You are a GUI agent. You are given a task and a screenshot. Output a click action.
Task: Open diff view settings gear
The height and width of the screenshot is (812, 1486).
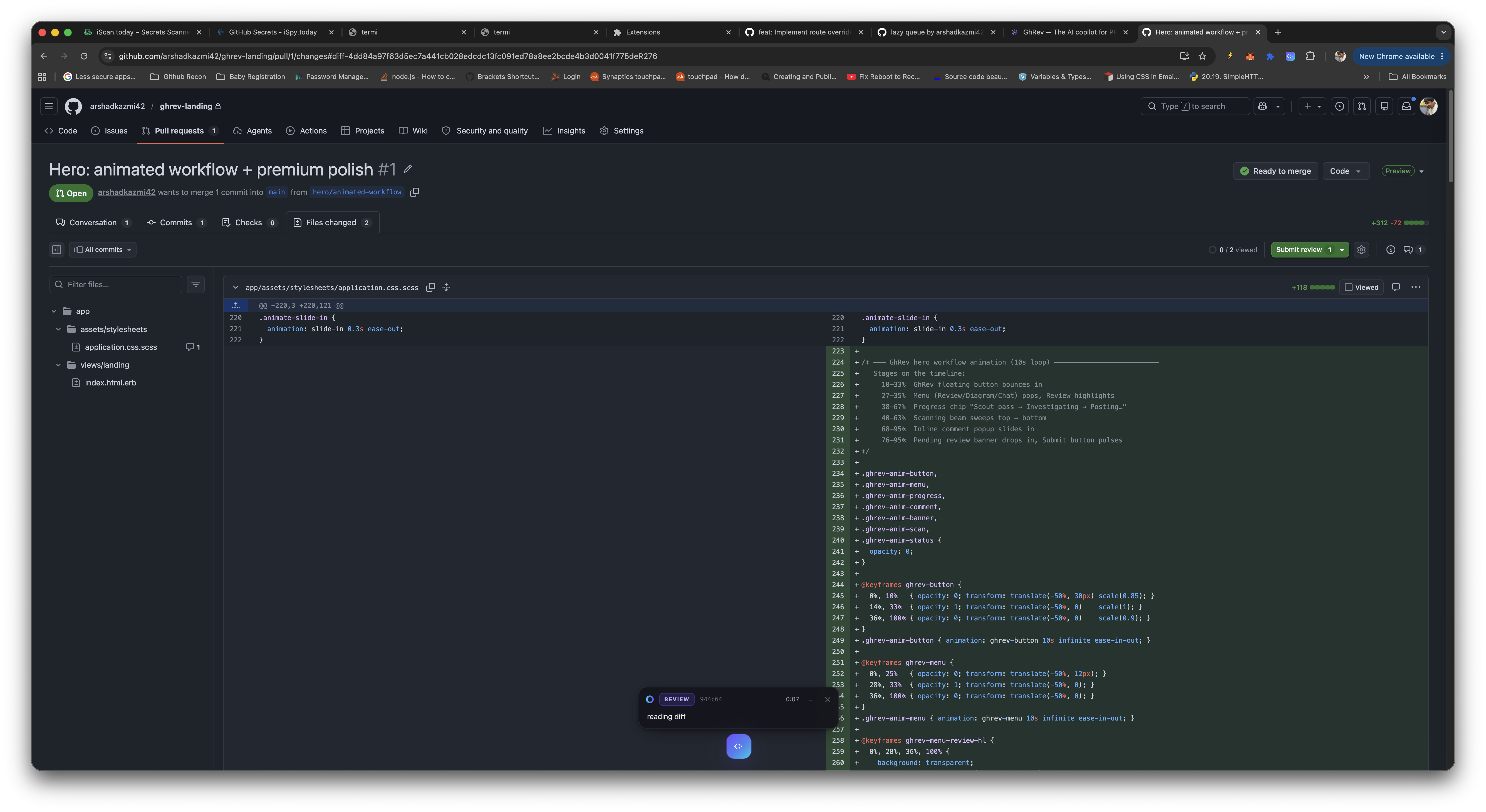tap(1361, 250)
